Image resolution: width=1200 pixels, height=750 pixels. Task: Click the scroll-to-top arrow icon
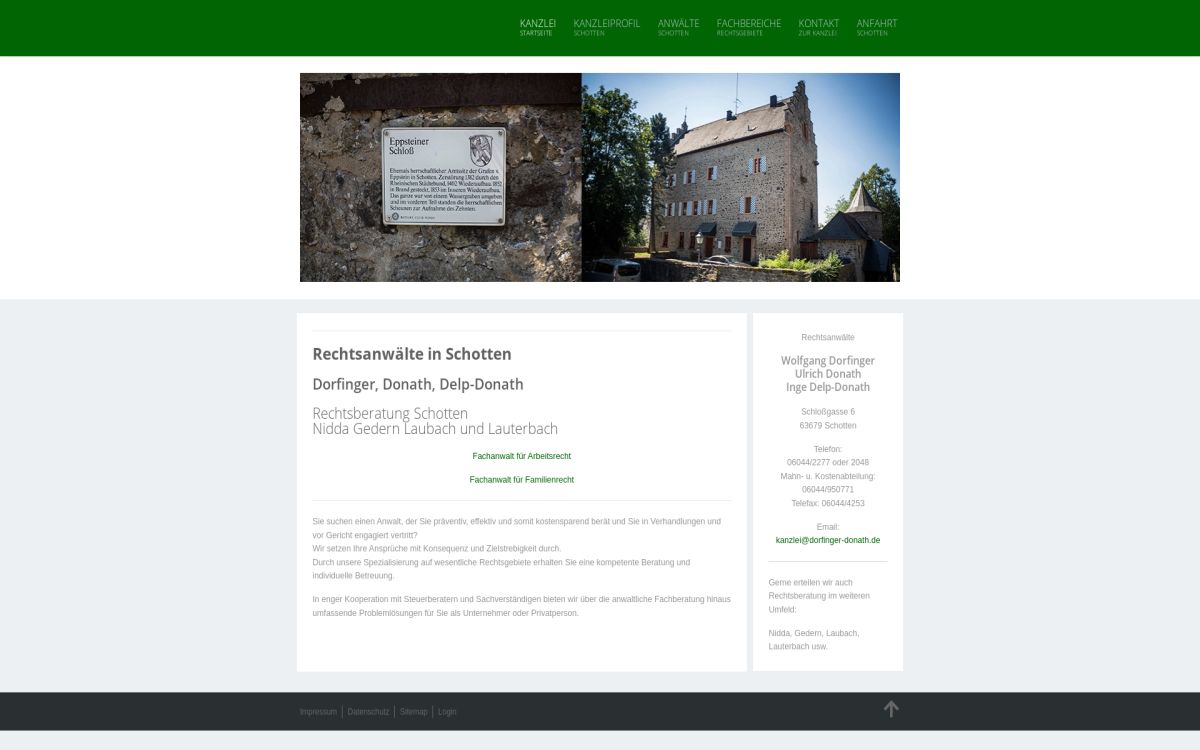891,709
